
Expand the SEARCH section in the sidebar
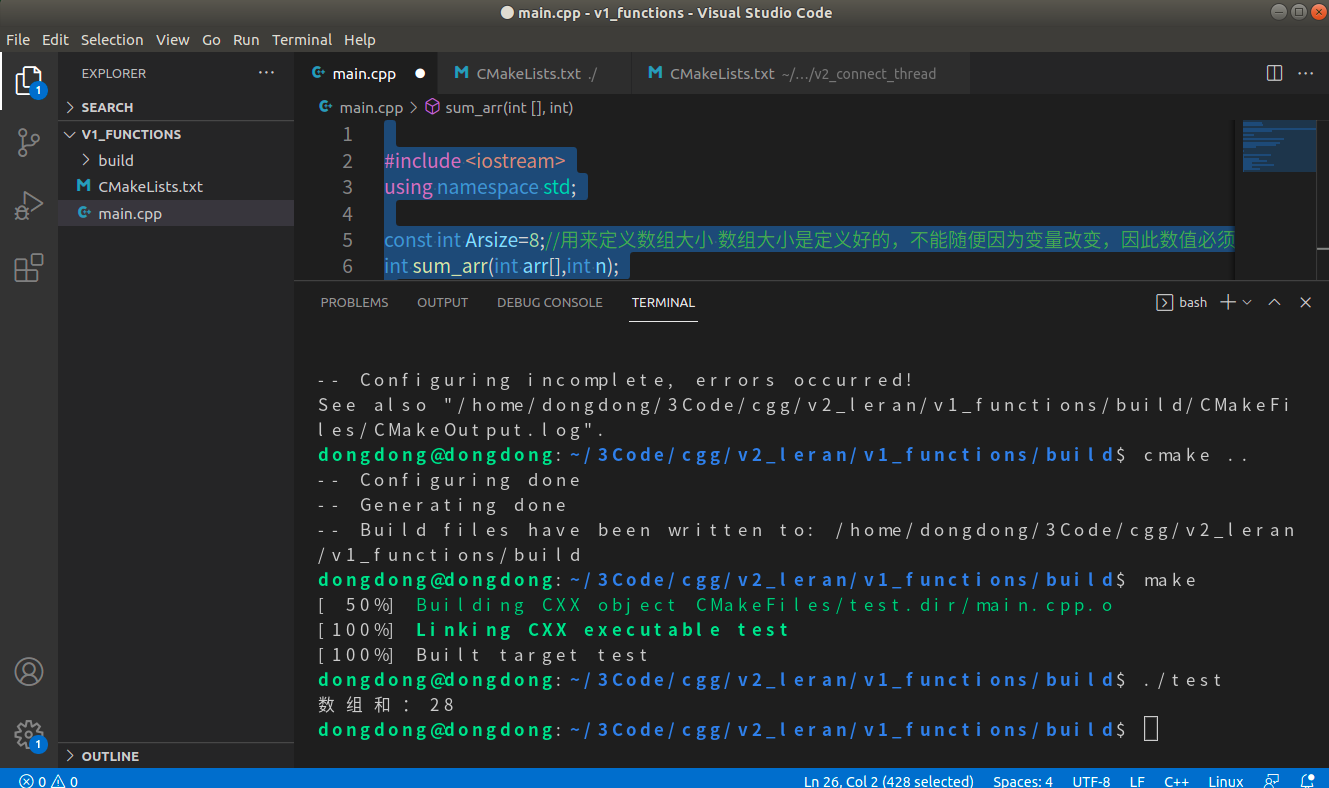click(x=176, y=107)
